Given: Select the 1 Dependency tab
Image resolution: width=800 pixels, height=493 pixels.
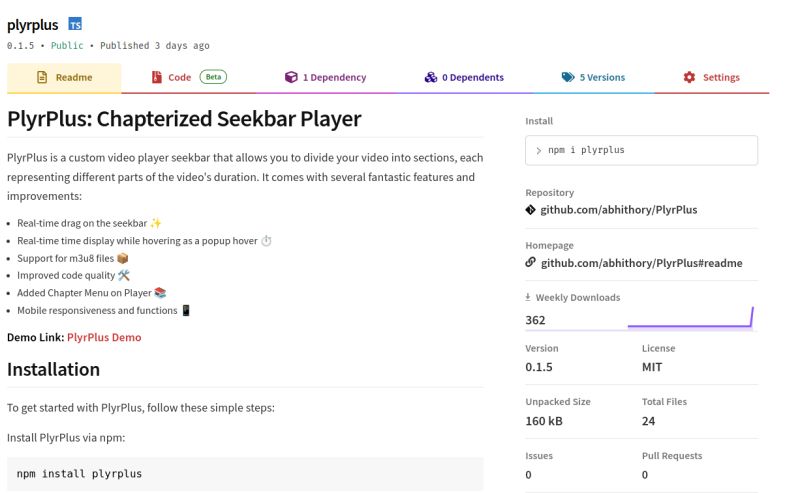Looking at the screenshot, I should [325, 78].
